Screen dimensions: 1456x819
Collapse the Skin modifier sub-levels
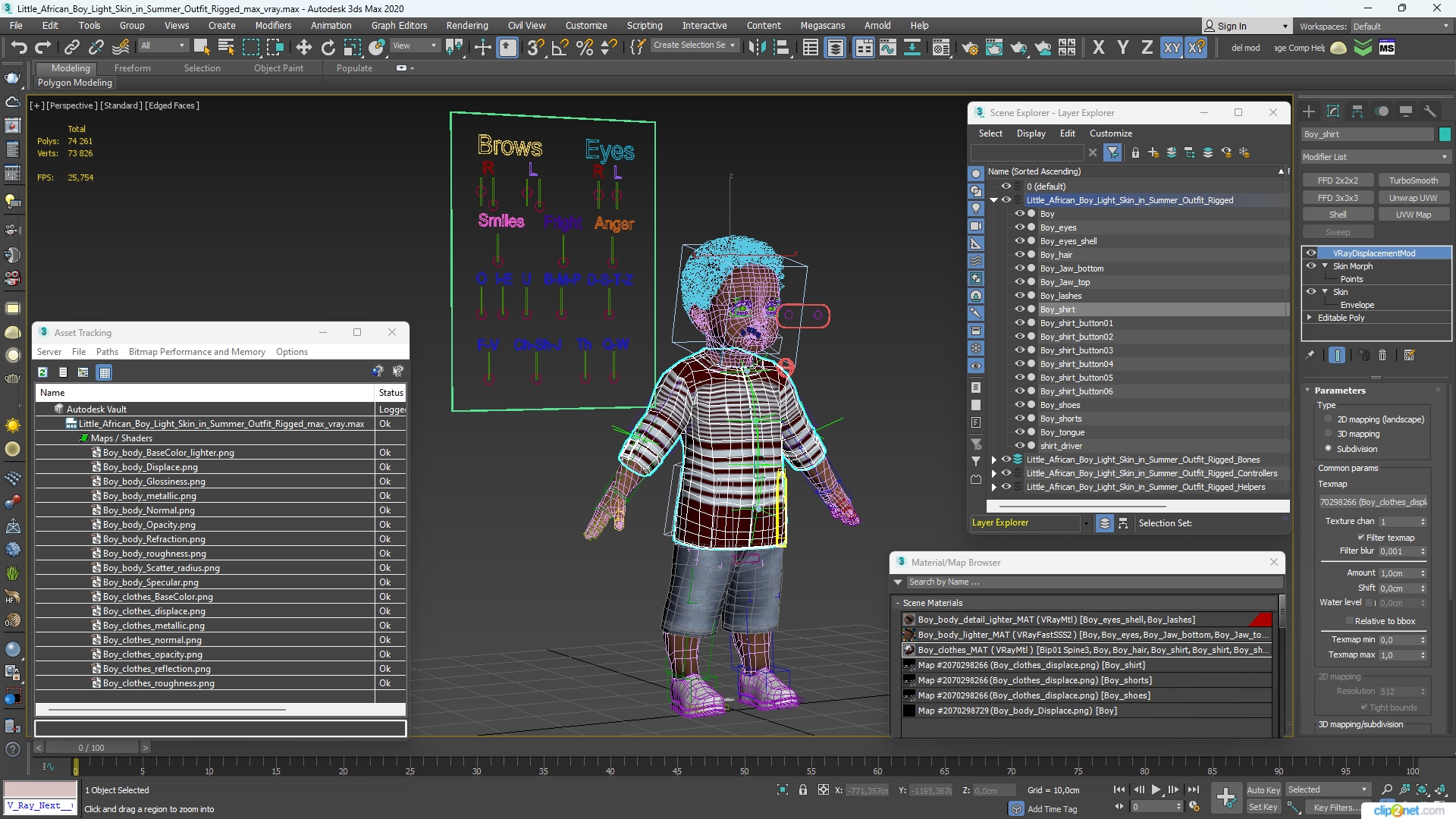tap(1325, 292)
